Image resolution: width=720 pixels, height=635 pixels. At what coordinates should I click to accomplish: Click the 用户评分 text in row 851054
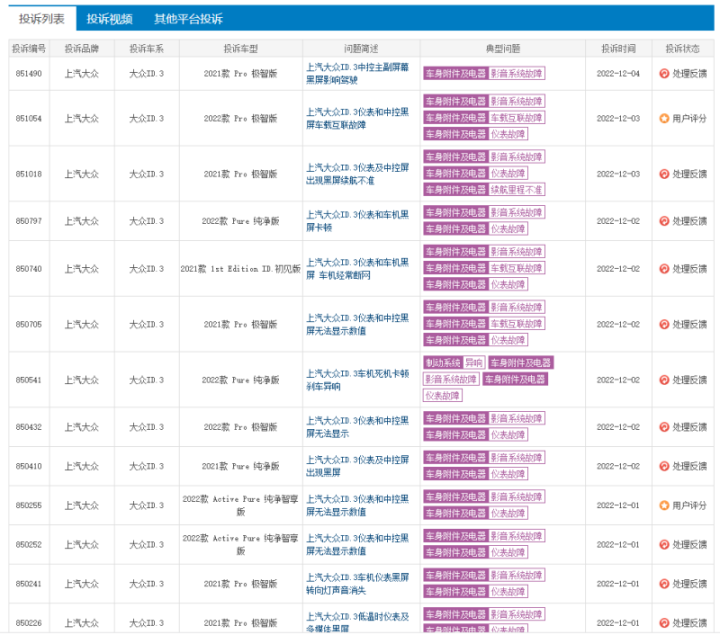[689, 118]
